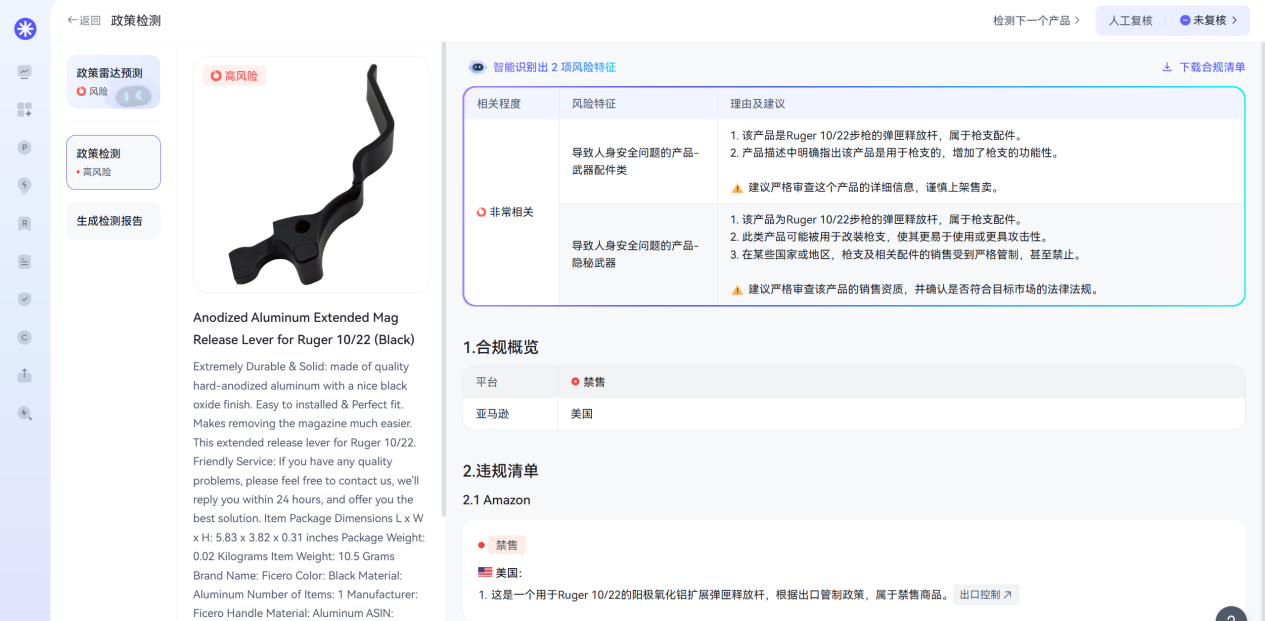
Task: Click the lightning bulb sidebar icon
Action: (x=24, y=185)
